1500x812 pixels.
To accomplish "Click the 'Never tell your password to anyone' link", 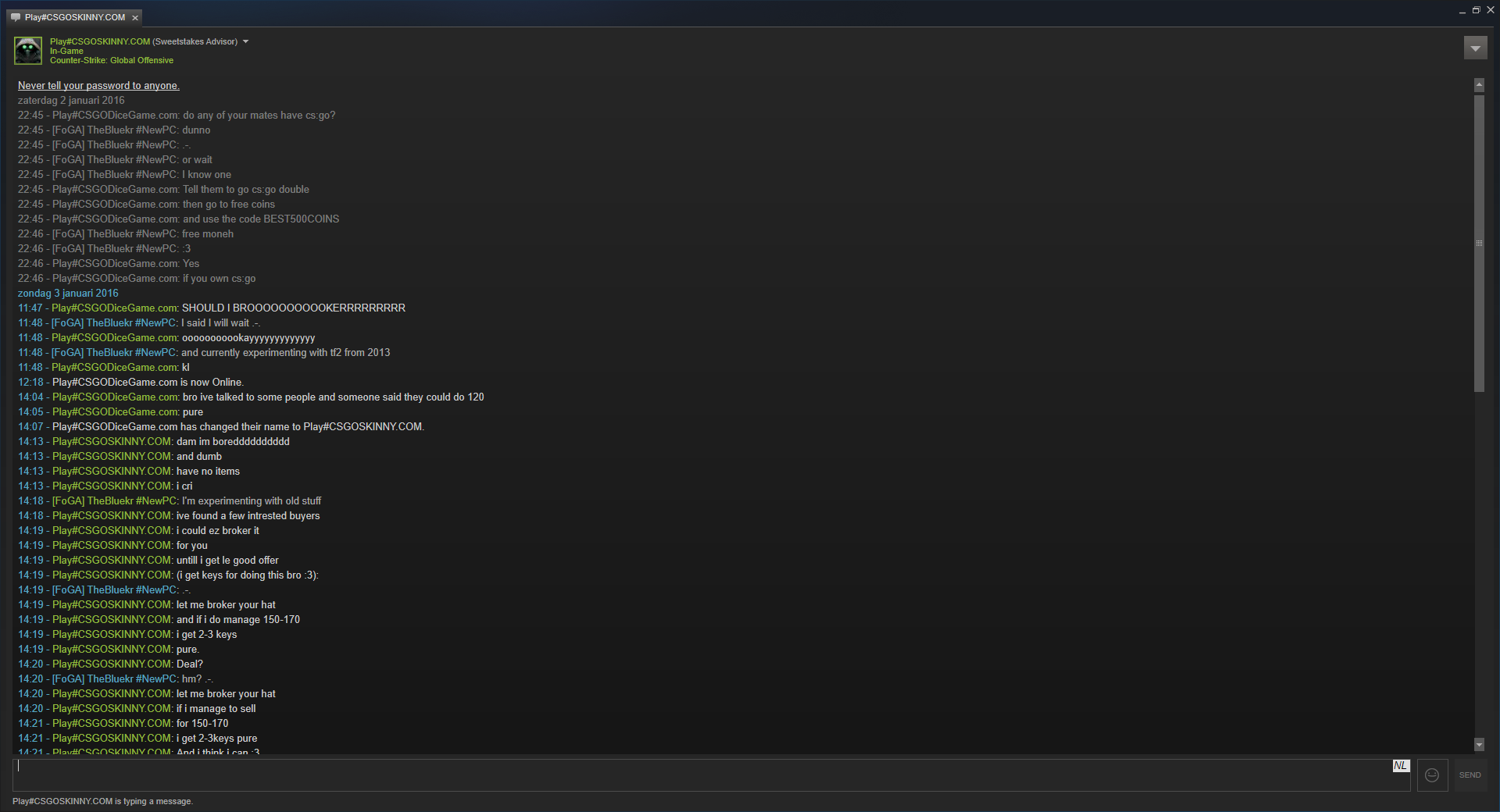I will (x=98, y=86).
